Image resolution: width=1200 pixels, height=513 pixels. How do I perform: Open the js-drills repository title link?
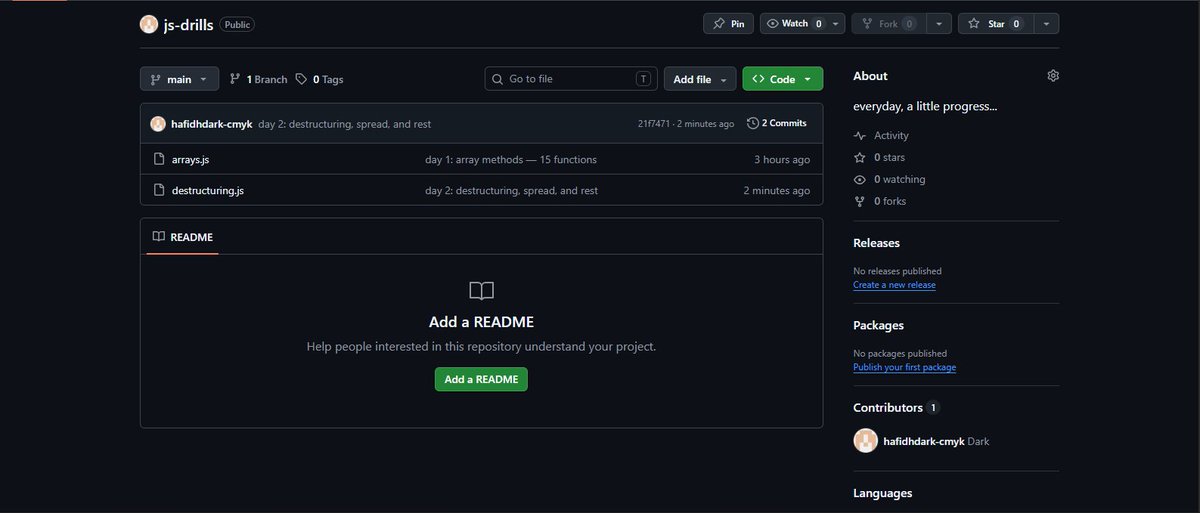[x=189, y=24]
